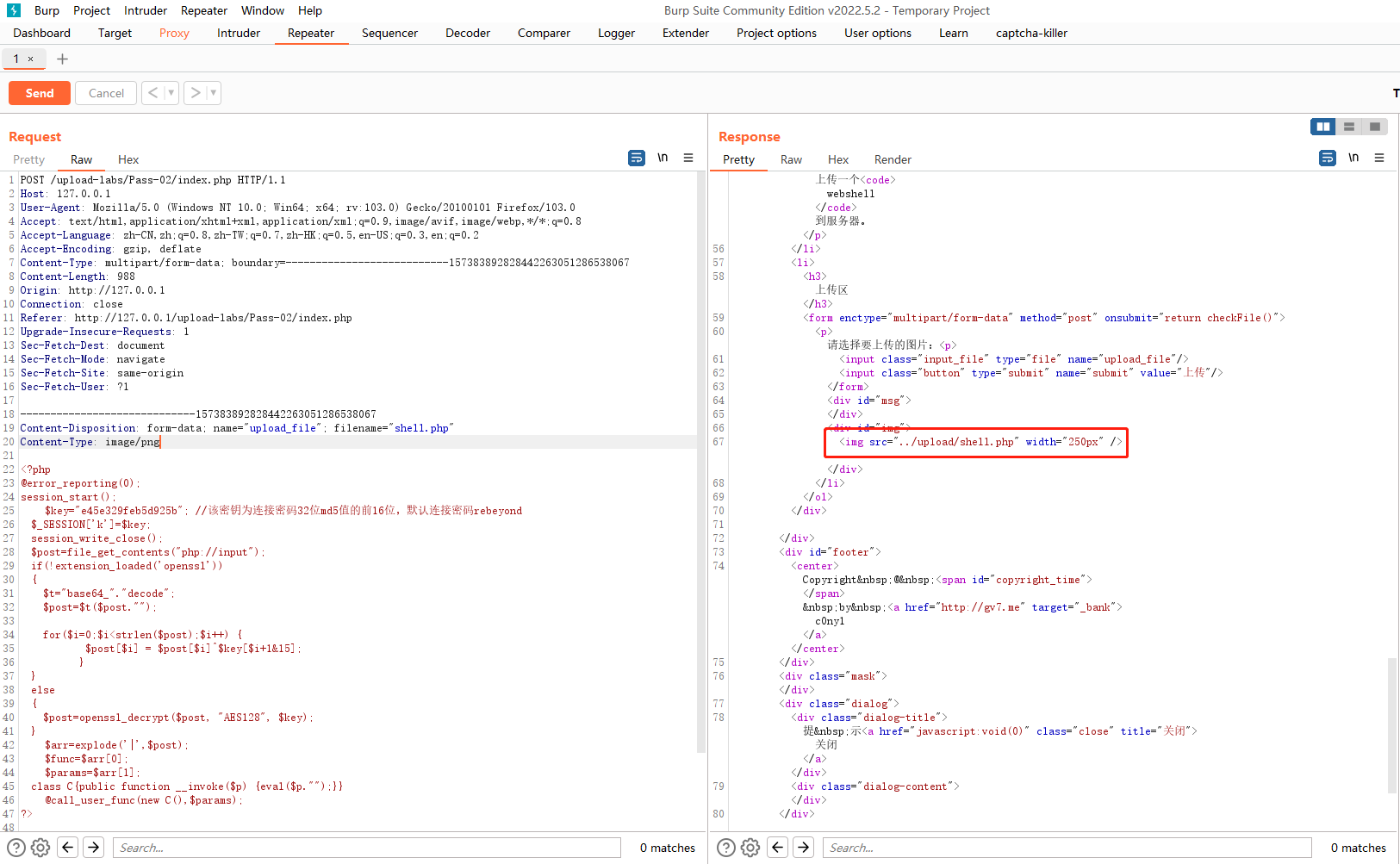This screenshot has height=864, width=1400.
Task: Jump to previous search match in Response
Action: pyautogui.click(x=778, y=848)
